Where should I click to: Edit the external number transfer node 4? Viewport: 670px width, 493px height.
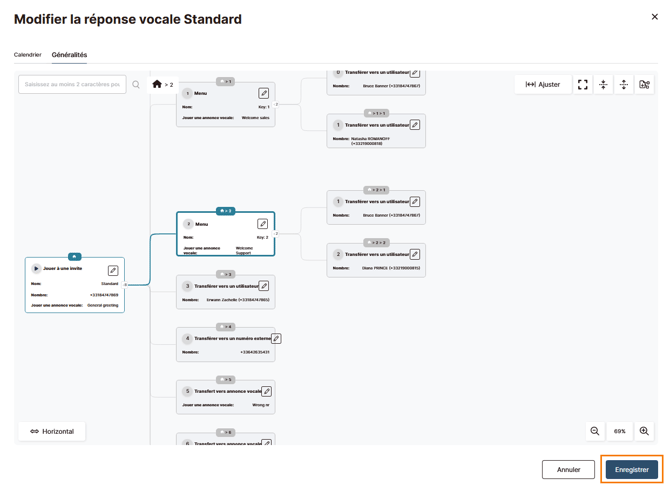click(276, 339)
